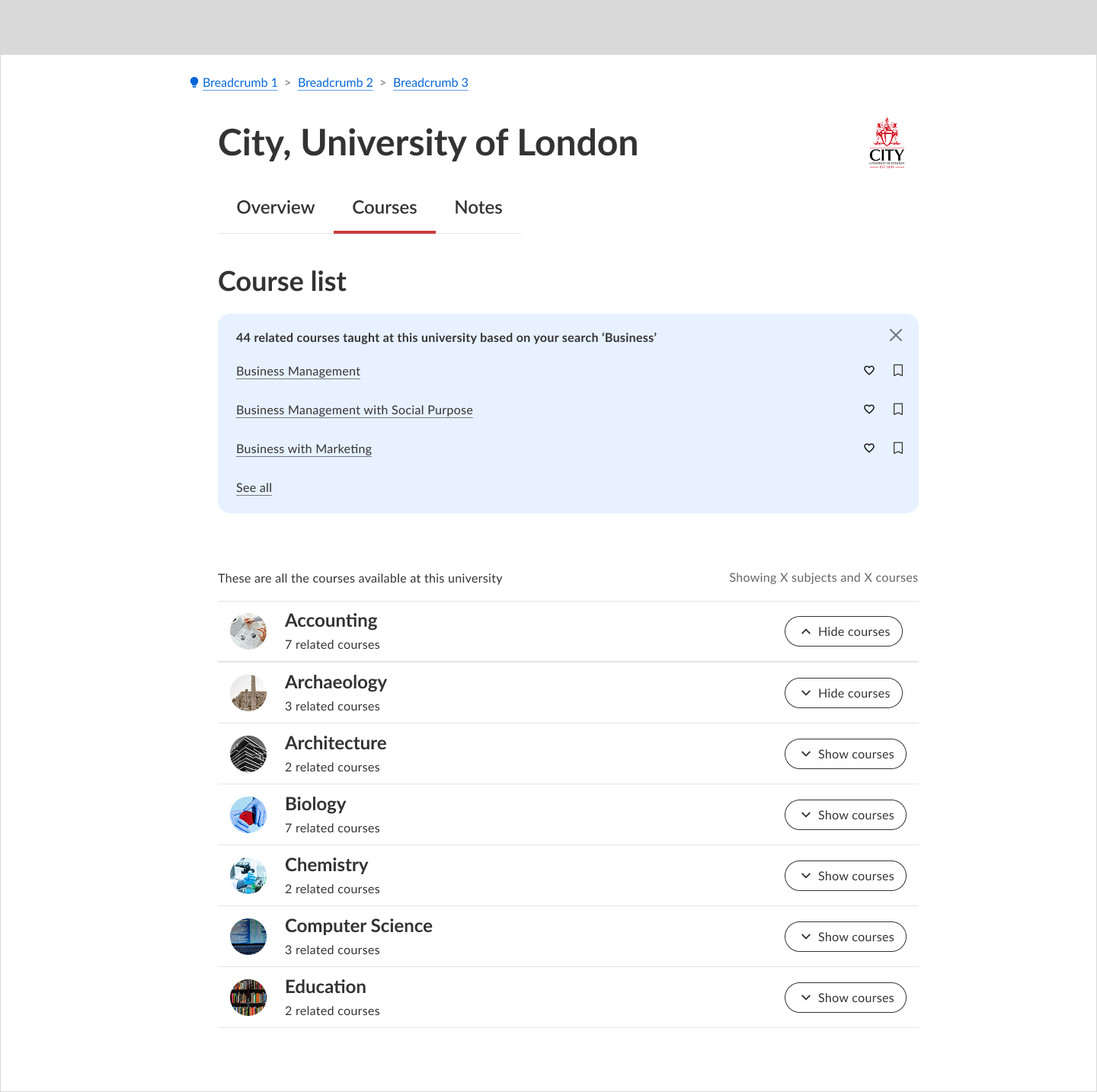Click the Accounting subject thumbnail
The height and width of the screenshot is (1092, 1097).
tap(248, 631)
